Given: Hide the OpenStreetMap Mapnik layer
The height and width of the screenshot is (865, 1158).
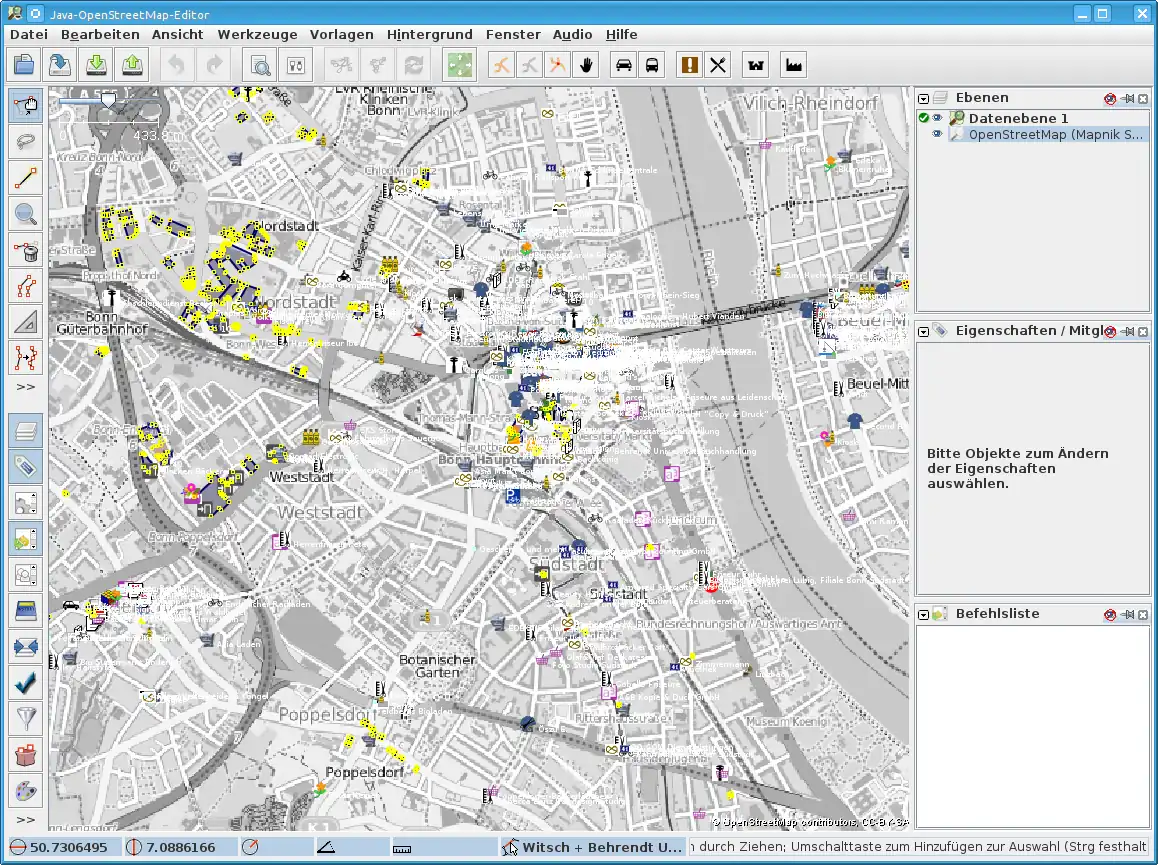Looking at the screenshot, I should (938, 134).
